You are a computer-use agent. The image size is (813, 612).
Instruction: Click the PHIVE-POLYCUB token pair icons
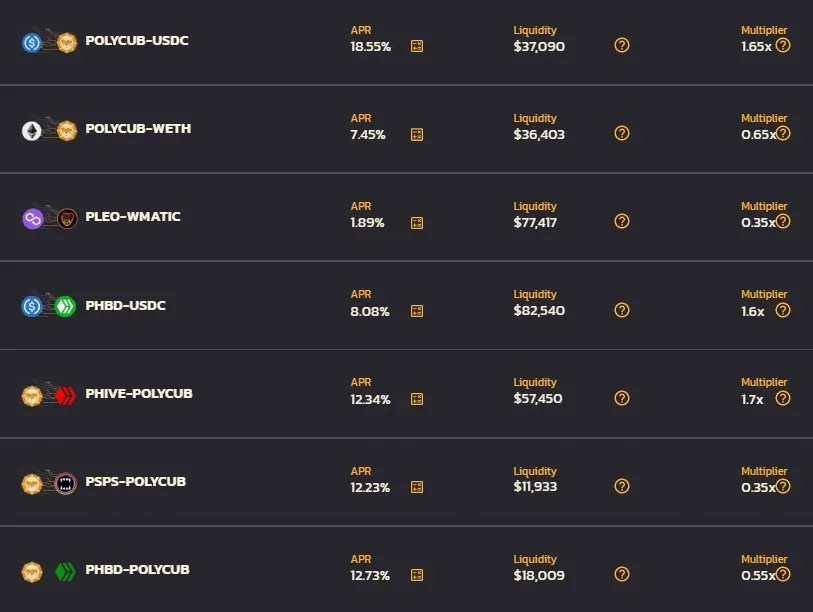[49, 395]
